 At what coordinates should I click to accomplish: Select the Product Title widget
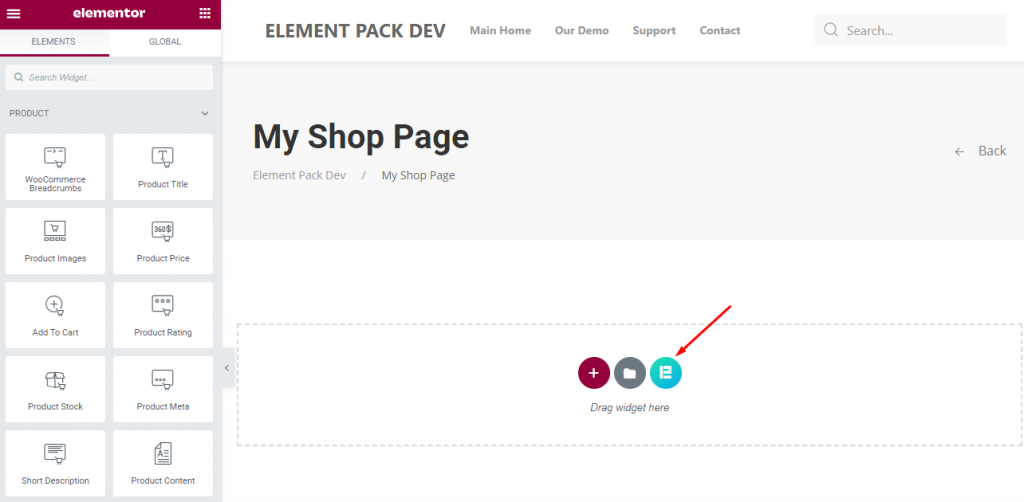(163, 167)
